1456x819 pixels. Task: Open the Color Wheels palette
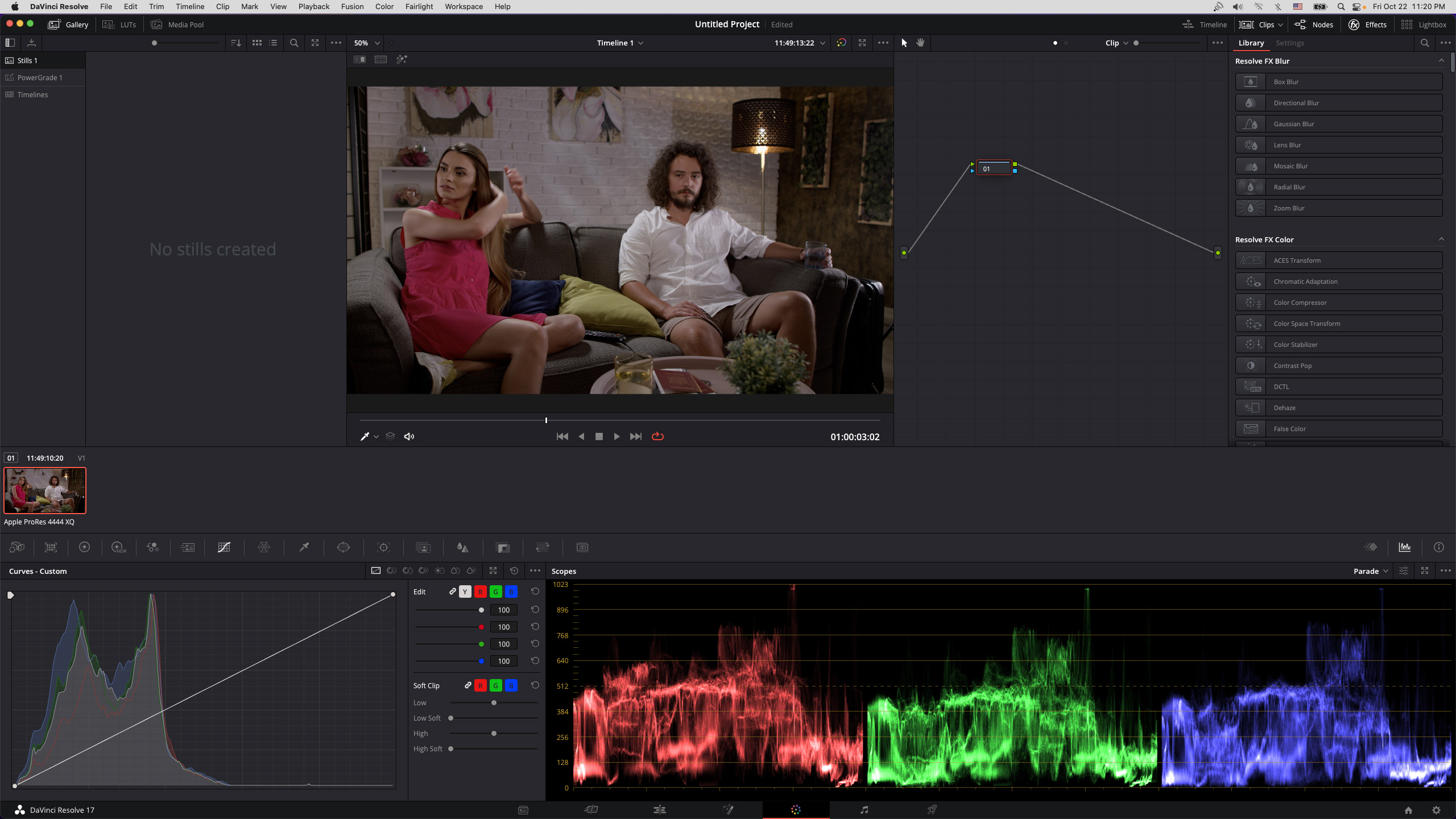click(x=84, y=547)
